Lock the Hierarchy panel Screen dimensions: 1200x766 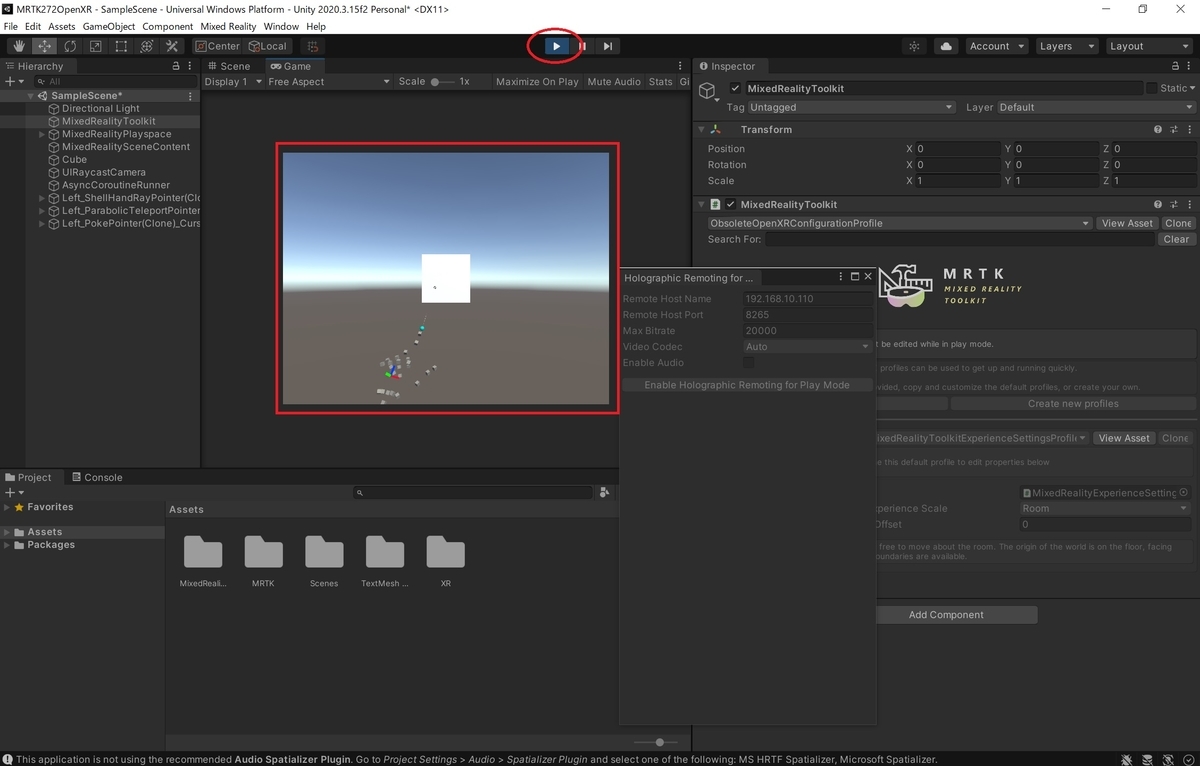[x=177, y=66]
